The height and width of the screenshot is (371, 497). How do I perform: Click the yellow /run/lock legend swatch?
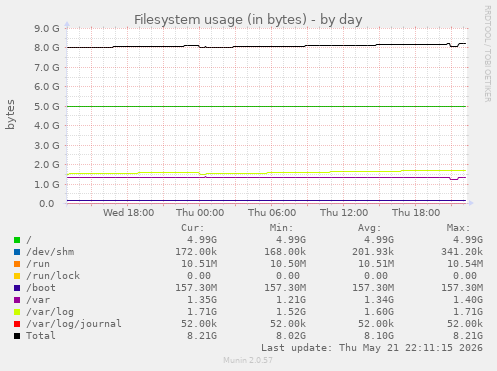point(17,276)
